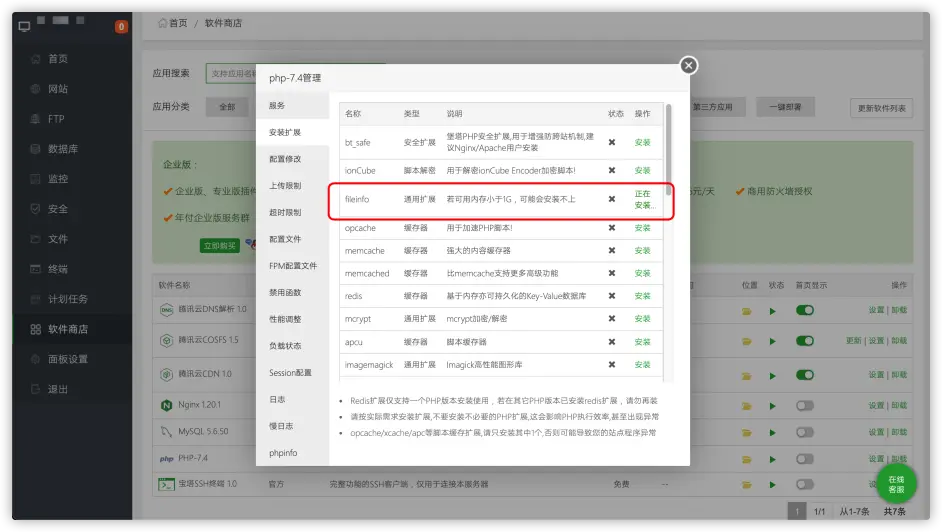Install the ionCube extension
This screenshot has height=532, width=942.
click(x=642, y=171)
